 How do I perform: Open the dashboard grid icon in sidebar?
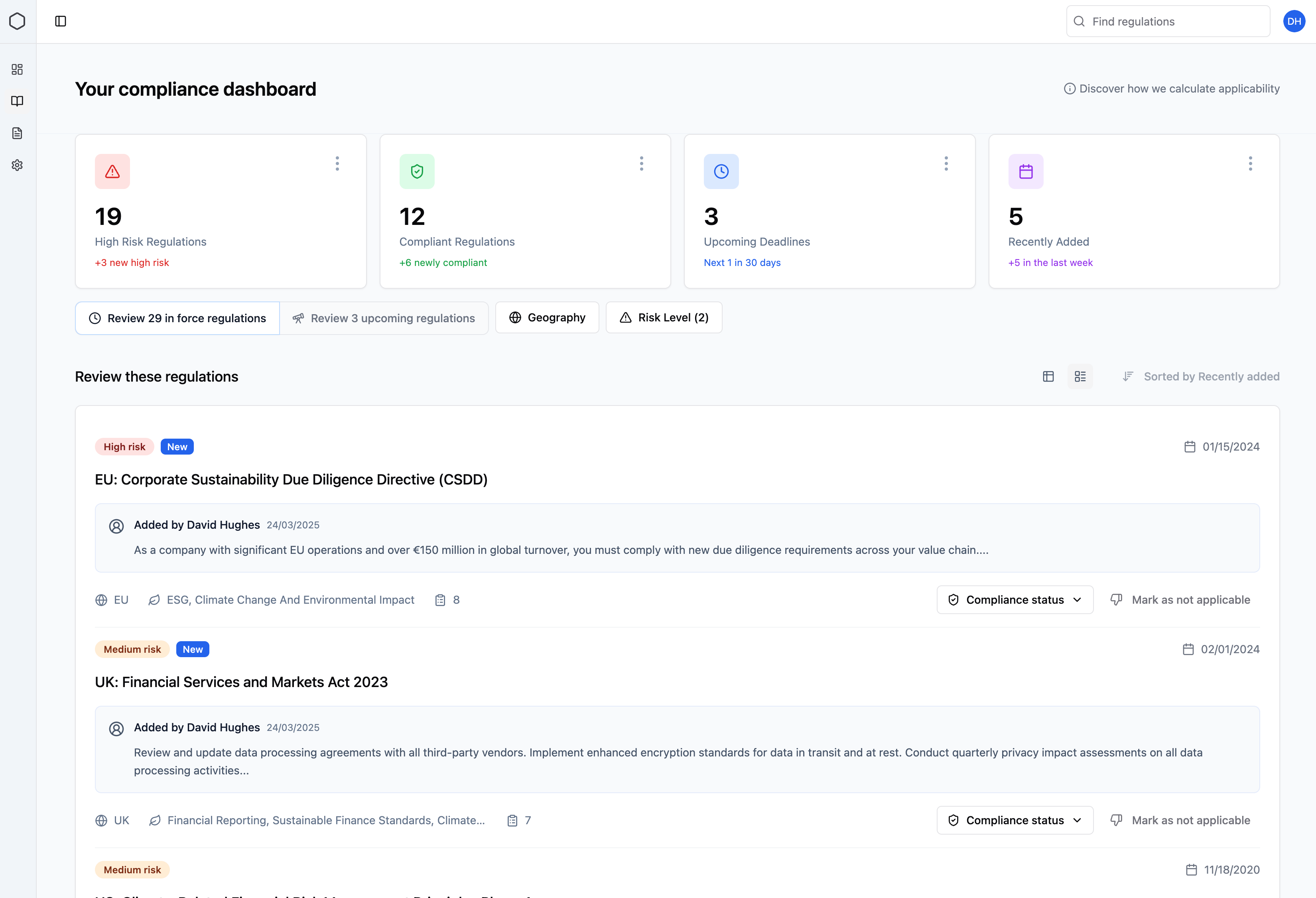tap(17, 69)
